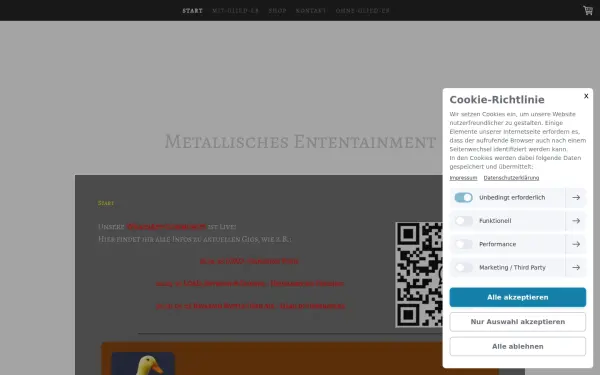Viewport: 600px width, 375px height.
Task: Click the WhatsApp community link
Action: 166,227
